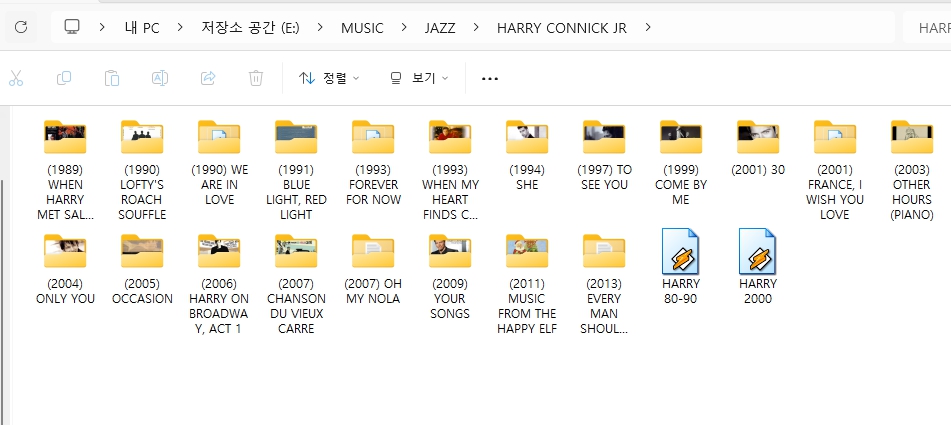Select (1993) WHEN MY HEART FINDS folder
This screenshot has width=951, height=425.
(x=450, y=170)
